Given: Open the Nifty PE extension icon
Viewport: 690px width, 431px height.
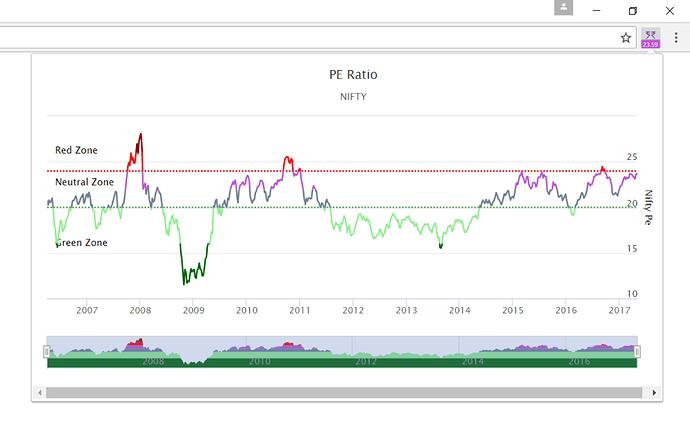Looking at the screenshot, I should (650, 38).
